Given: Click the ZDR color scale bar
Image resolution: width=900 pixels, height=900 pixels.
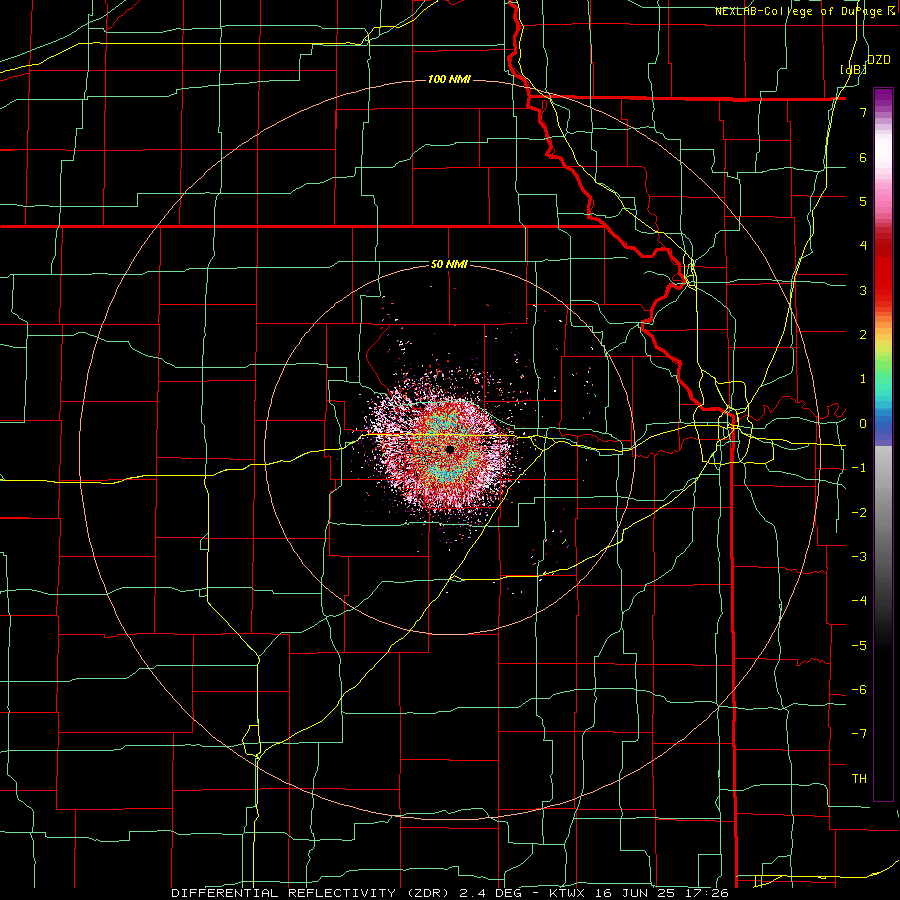Looking at the screenshot, I should (883, 444).
